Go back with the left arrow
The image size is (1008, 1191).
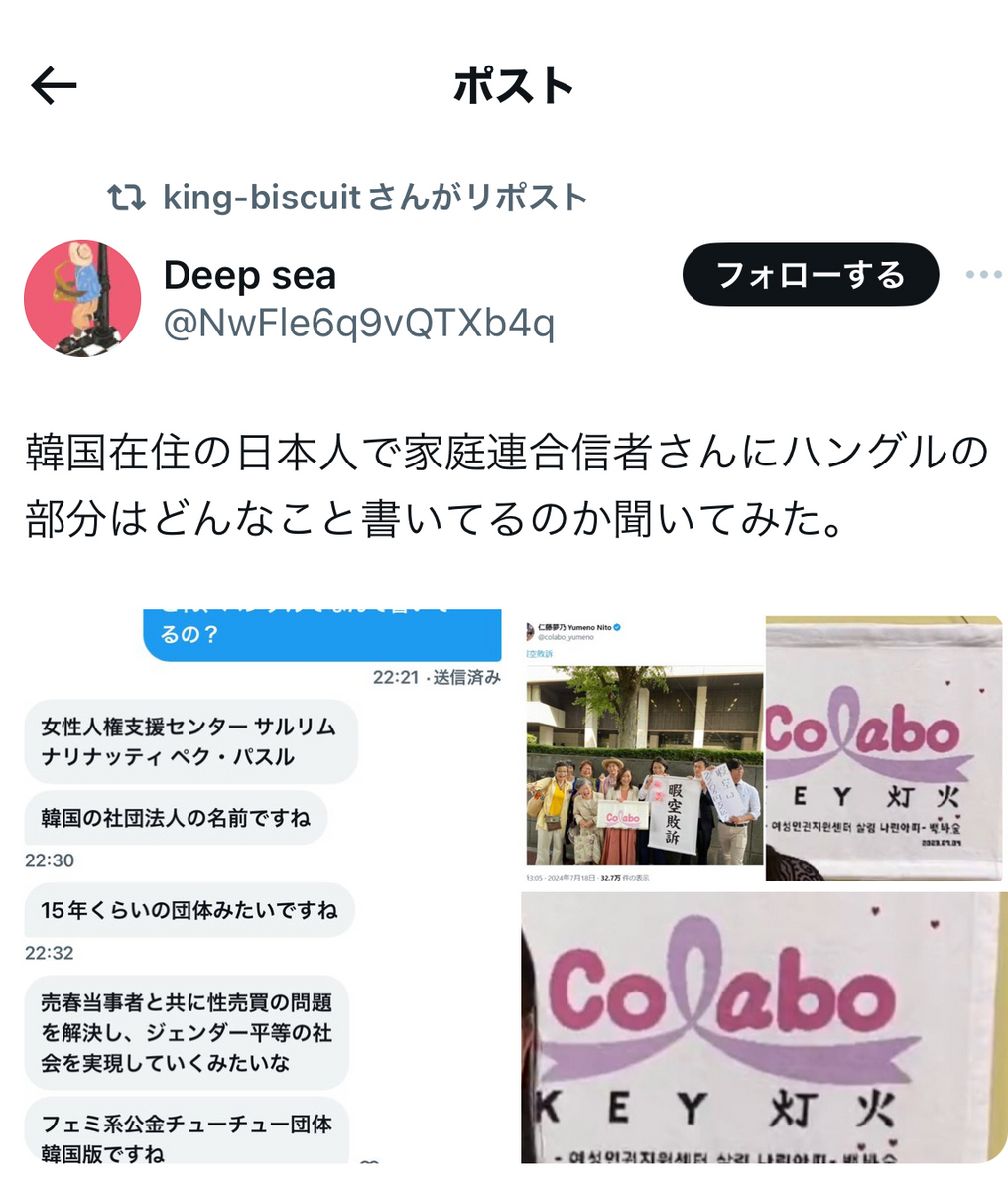[x=54, y=87]
